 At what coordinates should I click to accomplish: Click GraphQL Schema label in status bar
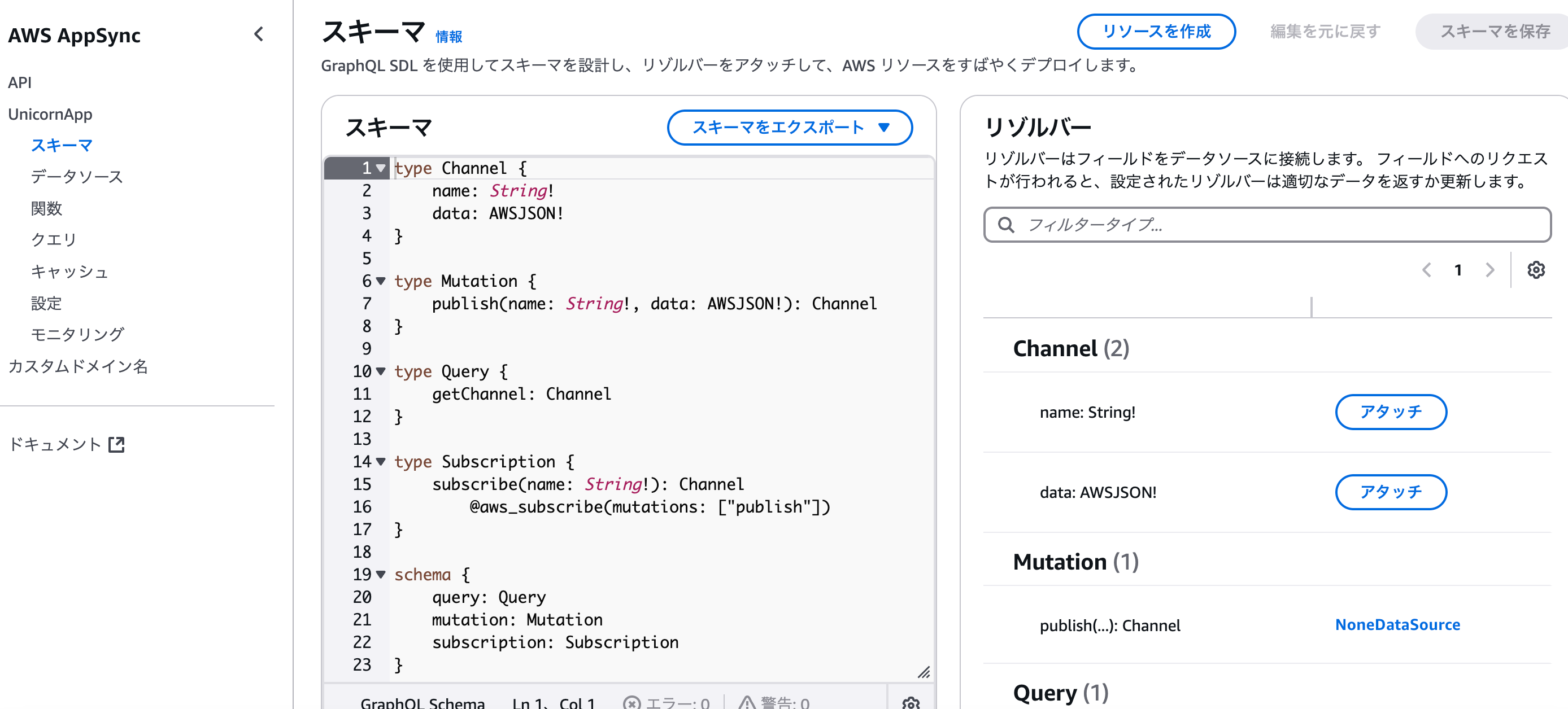(x=423, y=703)
